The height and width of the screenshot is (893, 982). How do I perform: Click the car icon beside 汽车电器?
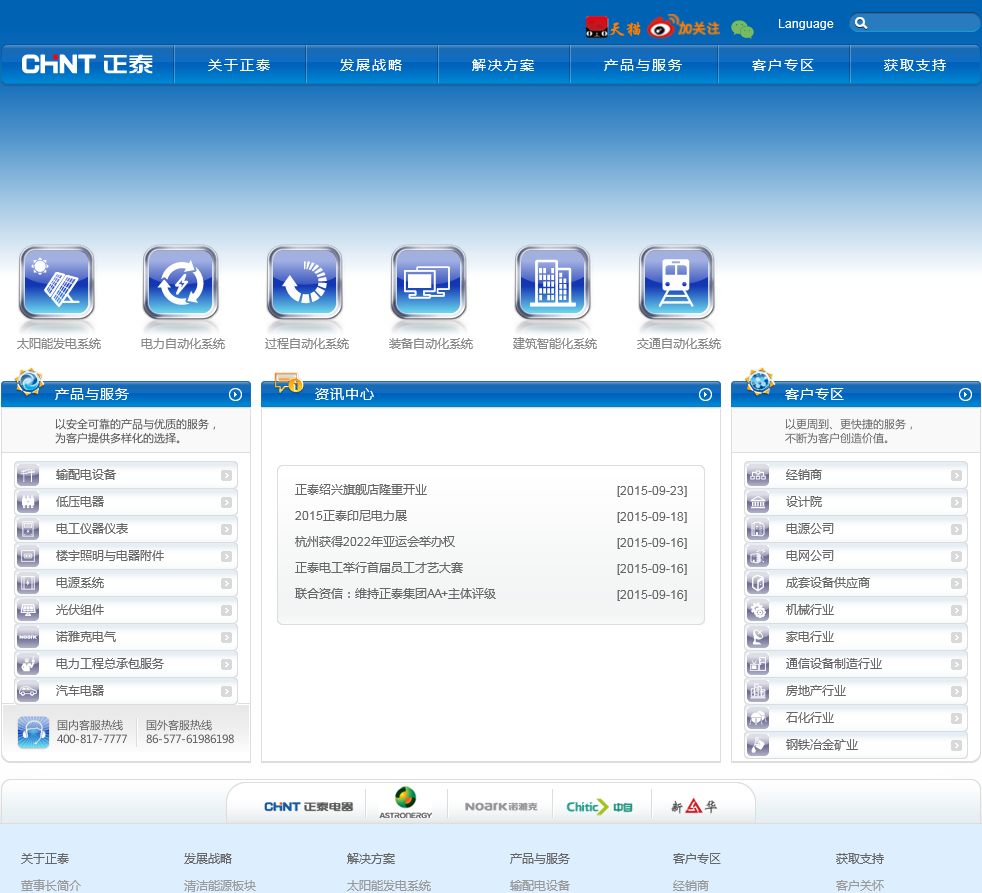28,691
